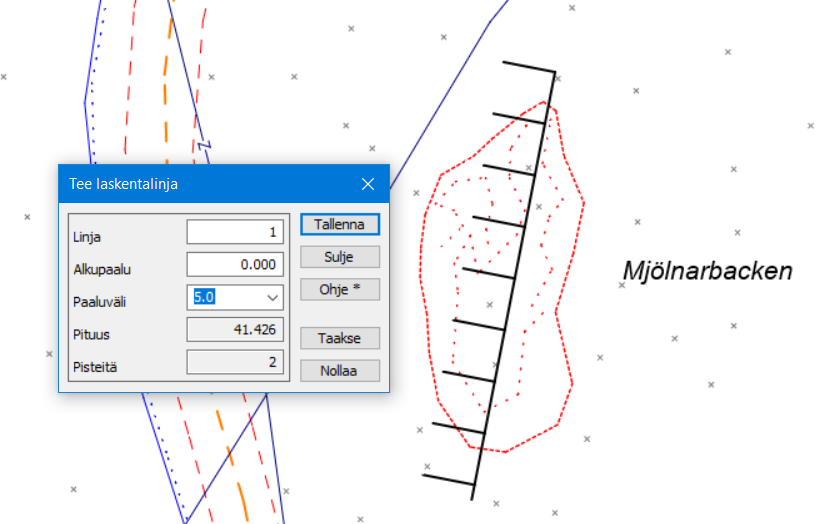Viewport: 827px width, 524px height.
Task: Click the Linja label text
Action: (87, 237)
